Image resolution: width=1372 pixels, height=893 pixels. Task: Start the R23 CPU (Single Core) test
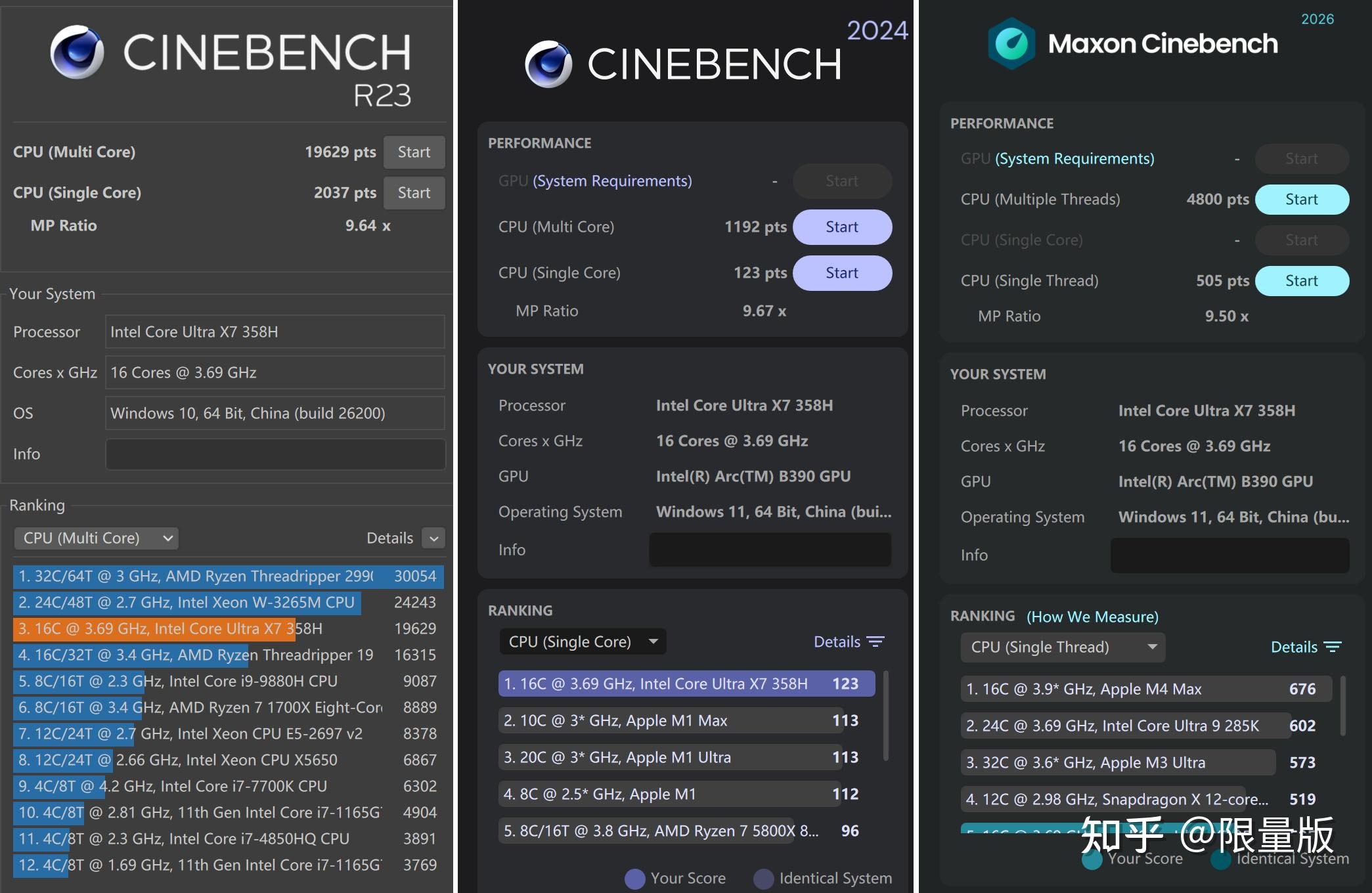[414, 193]
